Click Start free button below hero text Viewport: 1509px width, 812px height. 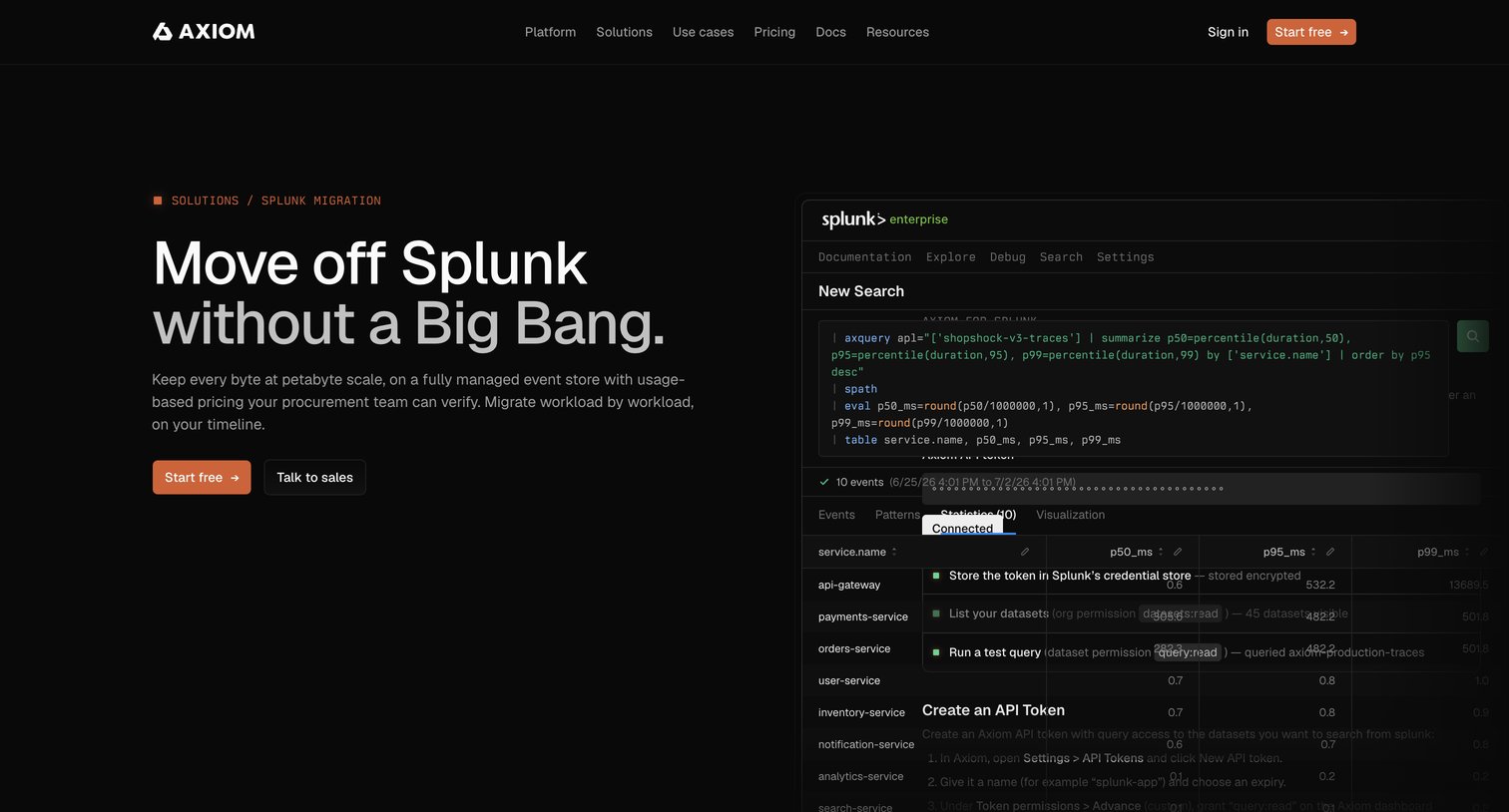pyautogui.click(x=202, y=477)
